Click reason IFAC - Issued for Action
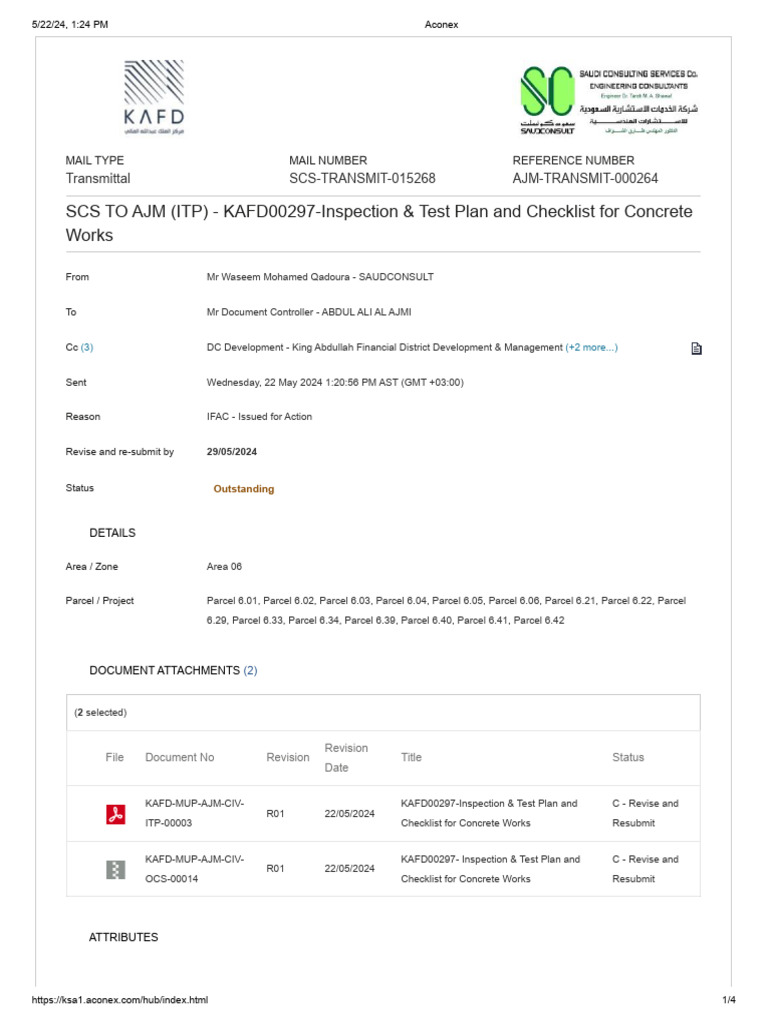 (x=259, y=417)
